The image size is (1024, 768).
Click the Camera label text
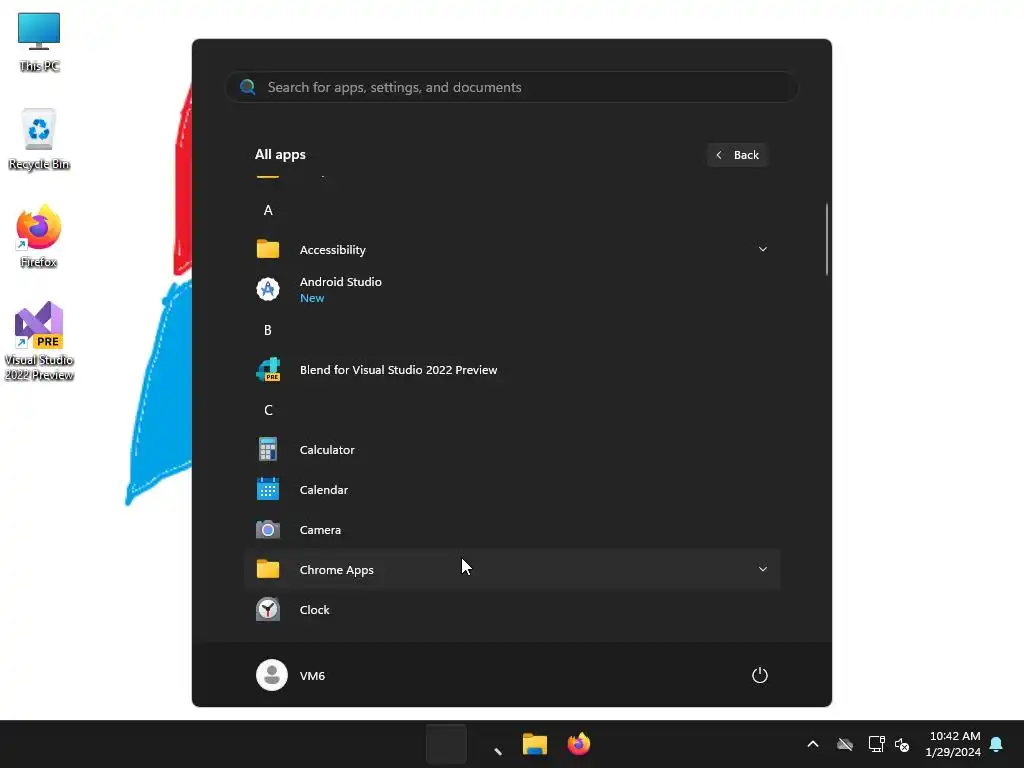pos(320,530)
